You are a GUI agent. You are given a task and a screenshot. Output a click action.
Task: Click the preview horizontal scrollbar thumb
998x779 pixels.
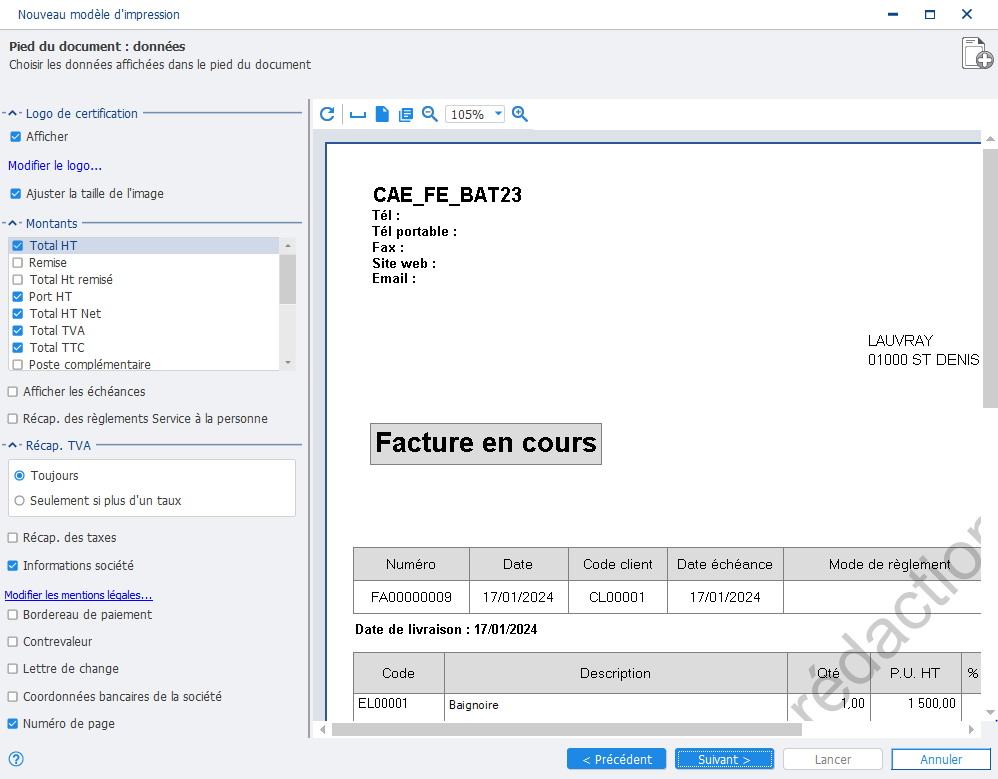(566, 729)
